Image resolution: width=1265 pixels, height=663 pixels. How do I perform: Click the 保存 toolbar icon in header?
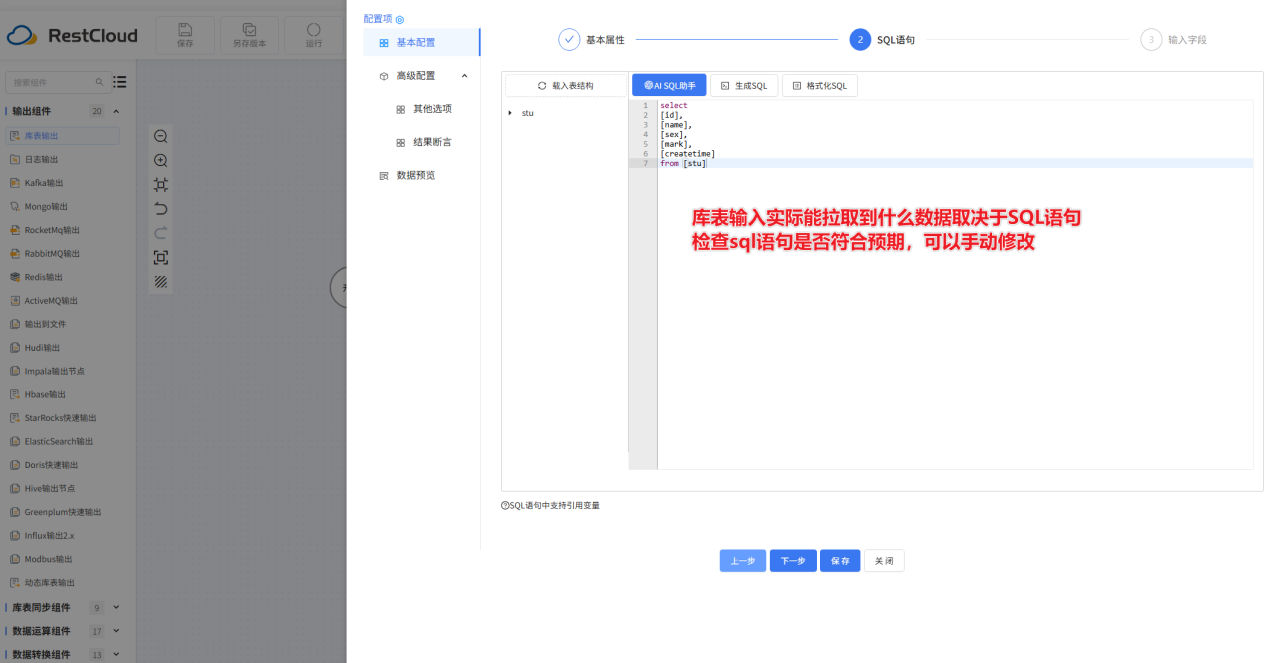coord(185,35)
